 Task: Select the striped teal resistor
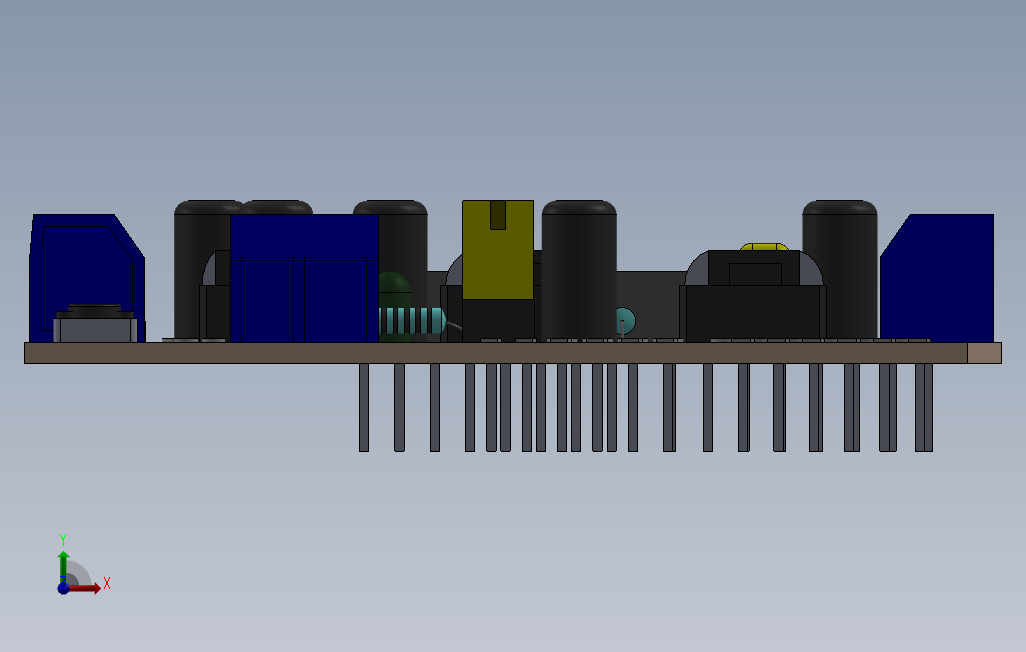(x=413, y=321)
